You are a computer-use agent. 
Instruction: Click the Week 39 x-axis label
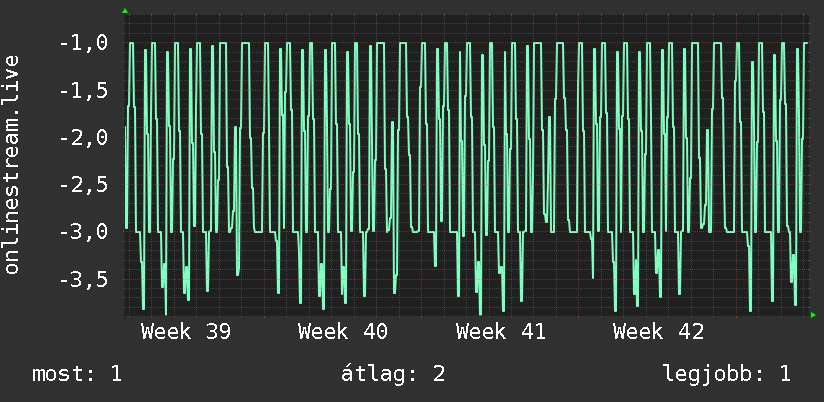[x=186, y=332]
